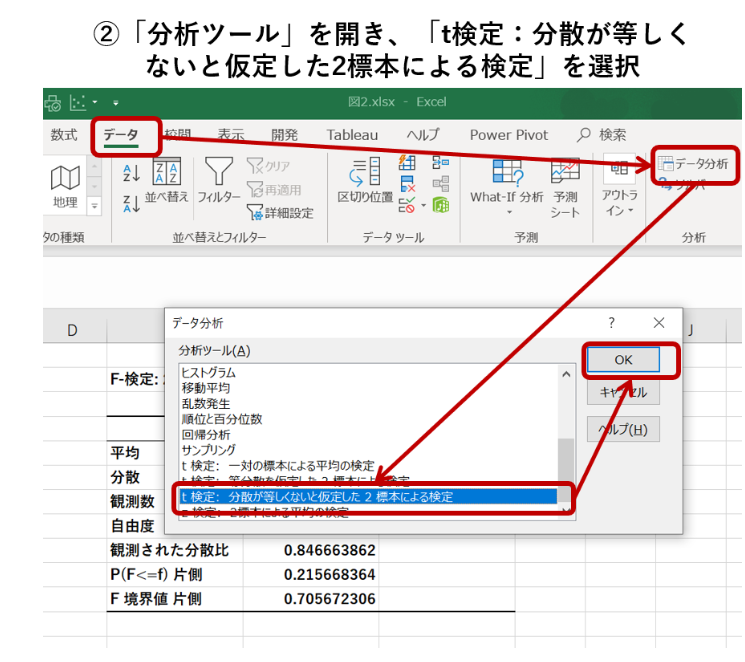Select the データ ribbon tab
Screen dimensions: 745x662
(x=121, y=135)
